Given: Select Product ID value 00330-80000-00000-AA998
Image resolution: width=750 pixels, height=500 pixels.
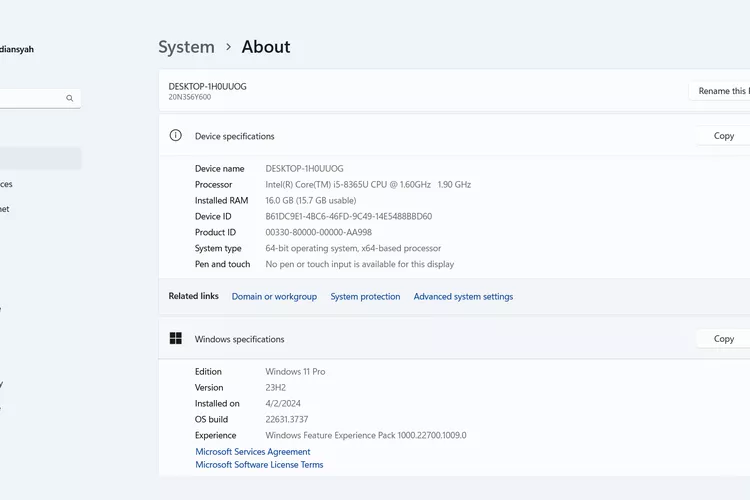Looking at the screenshot, I should click(318, 233).
